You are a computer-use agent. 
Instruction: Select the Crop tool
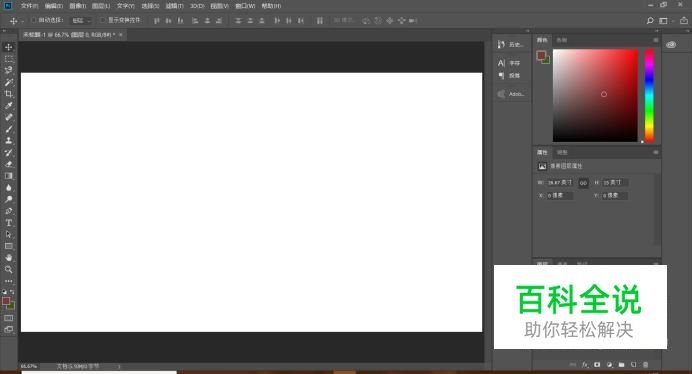pos(8,94)
